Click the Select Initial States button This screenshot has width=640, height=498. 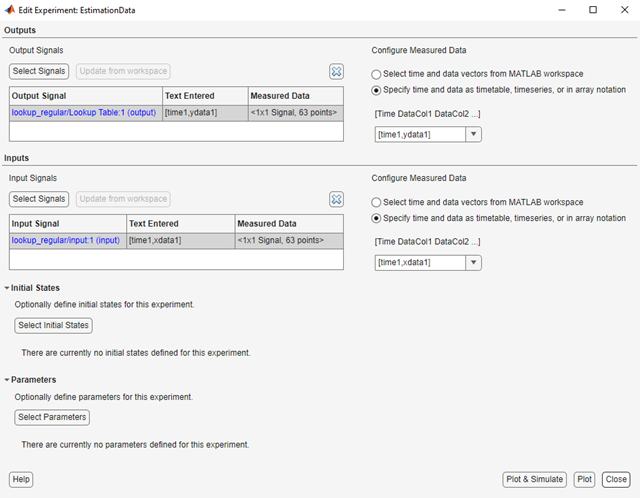53,325
